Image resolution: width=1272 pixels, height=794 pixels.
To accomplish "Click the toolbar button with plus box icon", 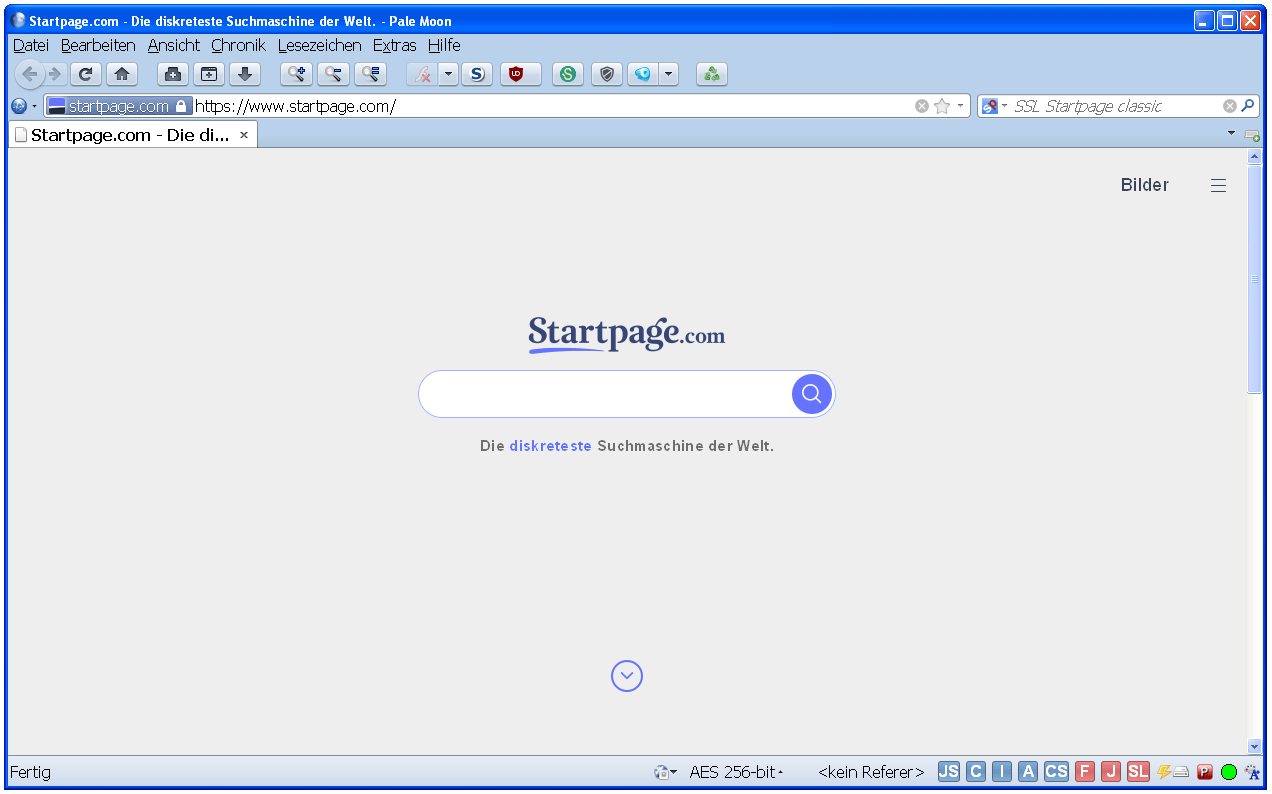I will (173, 74).
